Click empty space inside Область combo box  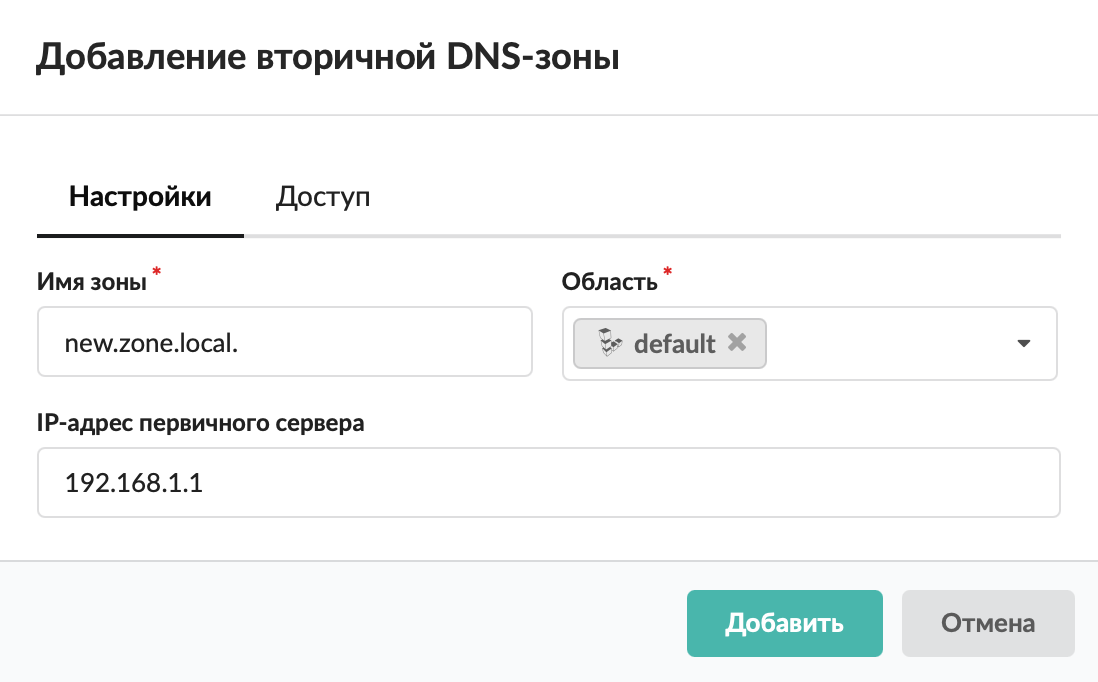880,343
